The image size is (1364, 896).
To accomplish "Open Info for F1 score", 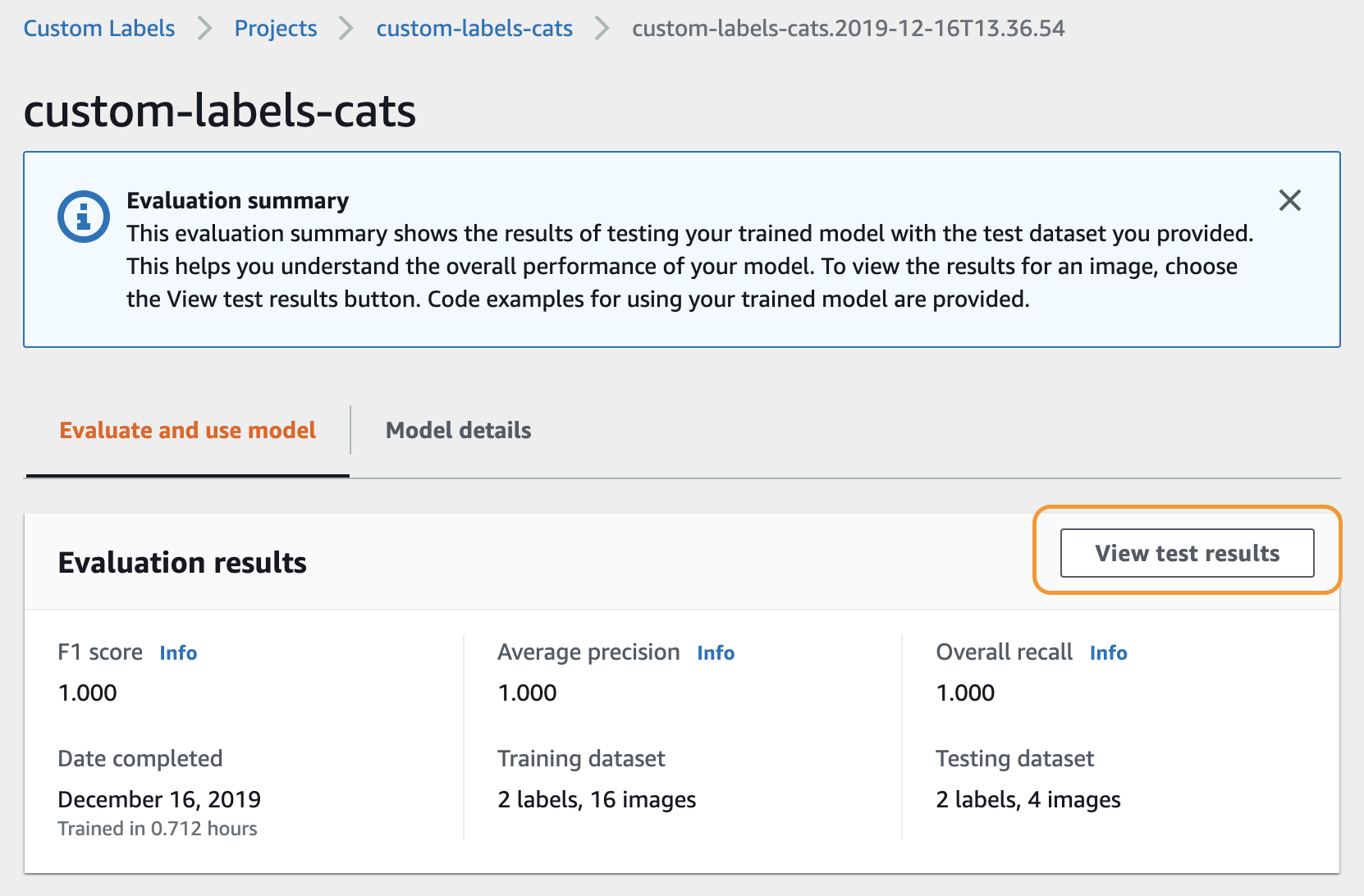I will point(178,653).
